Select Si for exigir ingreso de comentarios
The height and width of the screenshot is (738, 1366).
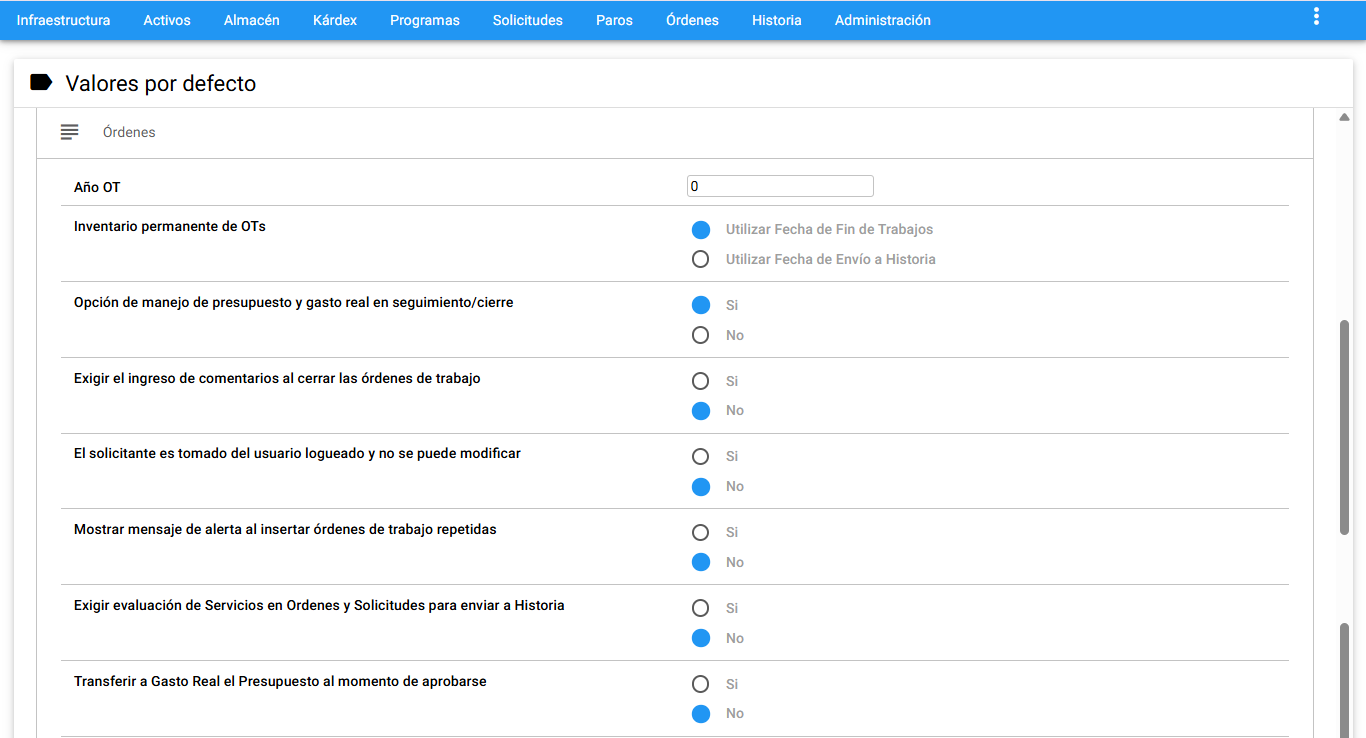tap(701, 381)
